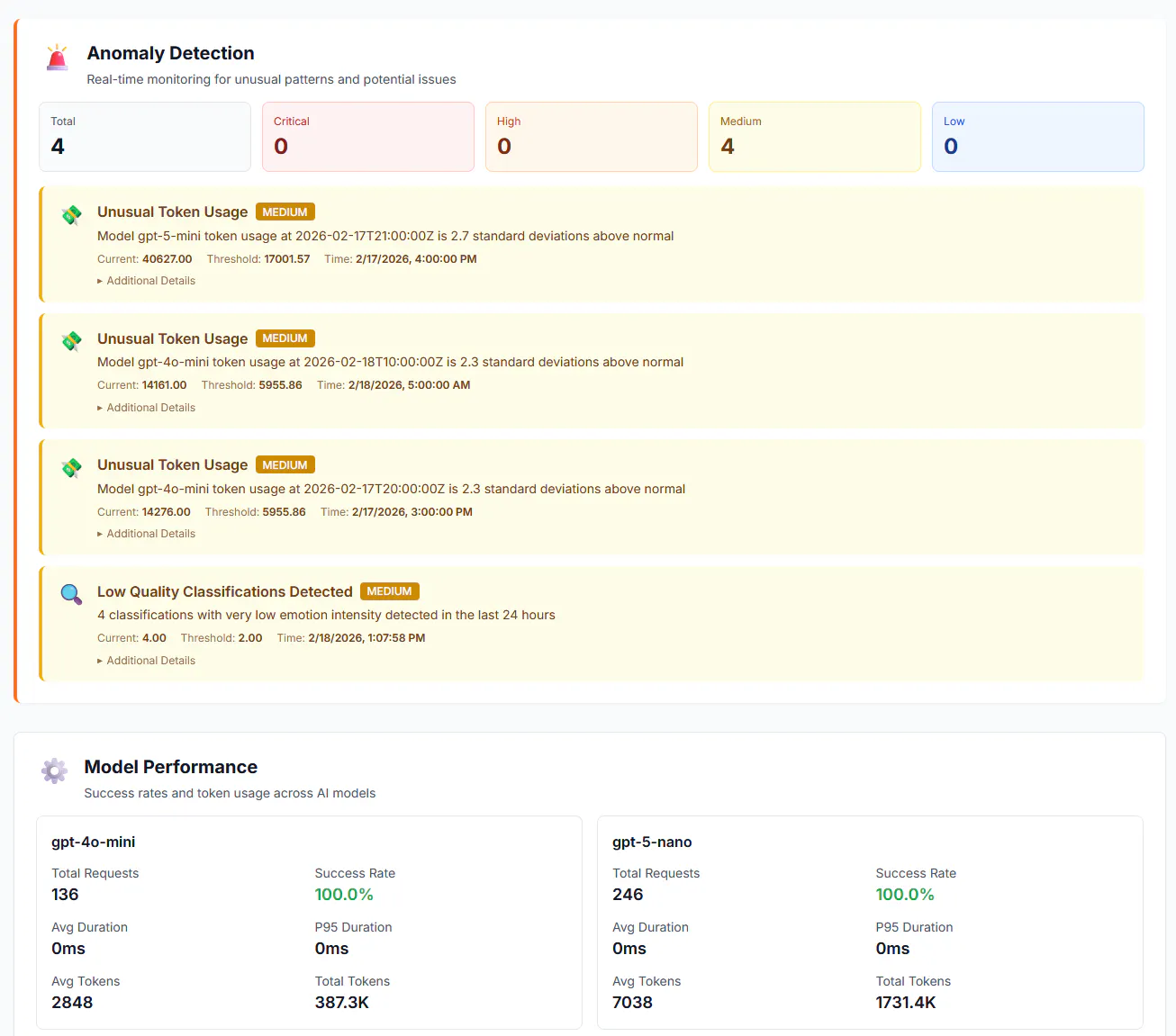Expand Additional Details for Low Quality Classifications
This screenshot has width=1176, height=1036.
(146, 661)
